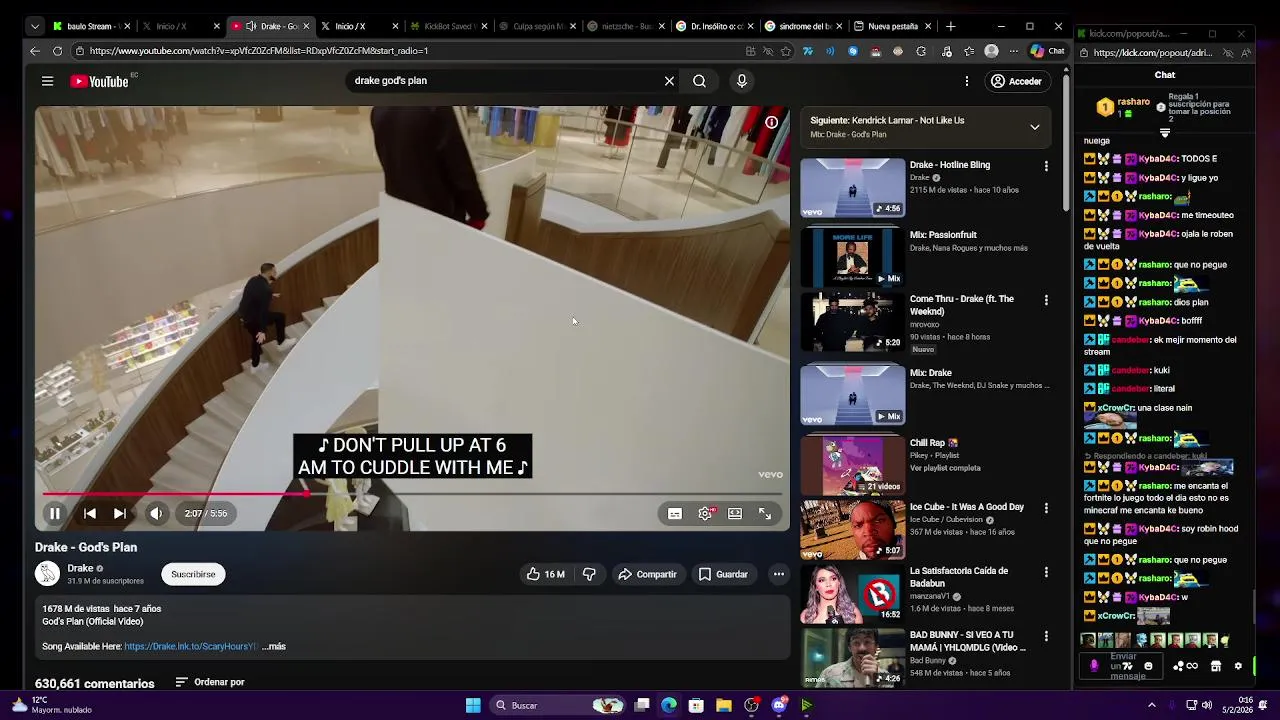Switch to baulo Stream browser tab
The width and height of the screenshot is (1280, 720).
pos(92,26)
